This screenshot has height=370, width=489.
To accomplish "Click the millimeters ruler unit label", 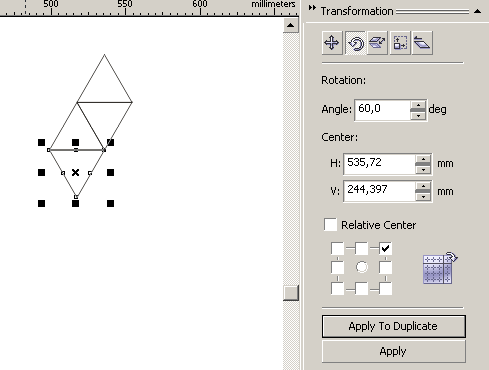I will pos(273,4).
